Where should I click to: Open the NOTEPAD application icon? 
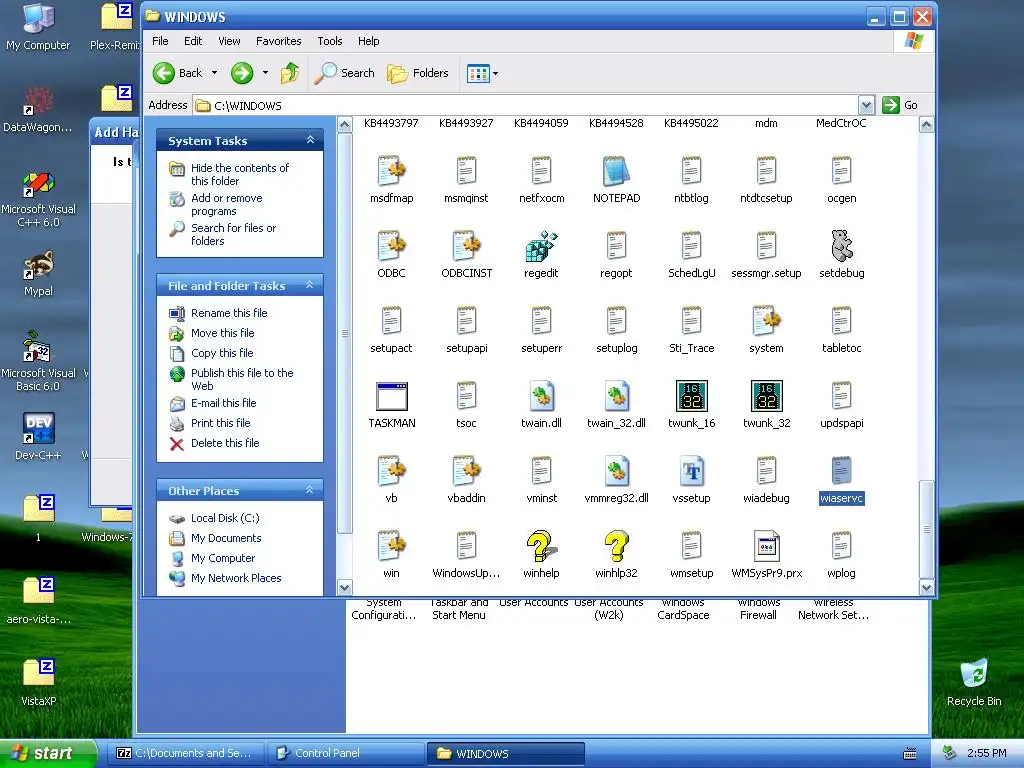(x=616, y=172)
